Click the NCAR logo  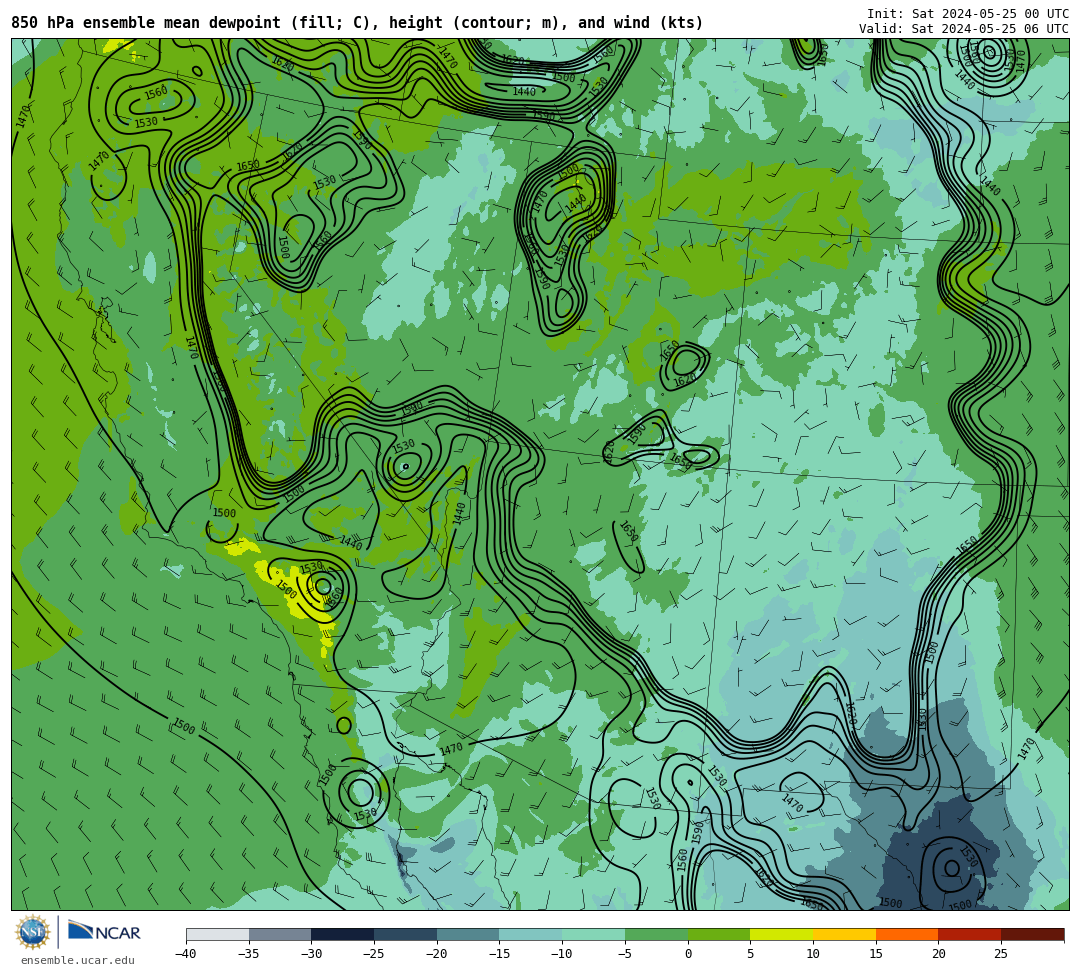(x=104, y=932)
